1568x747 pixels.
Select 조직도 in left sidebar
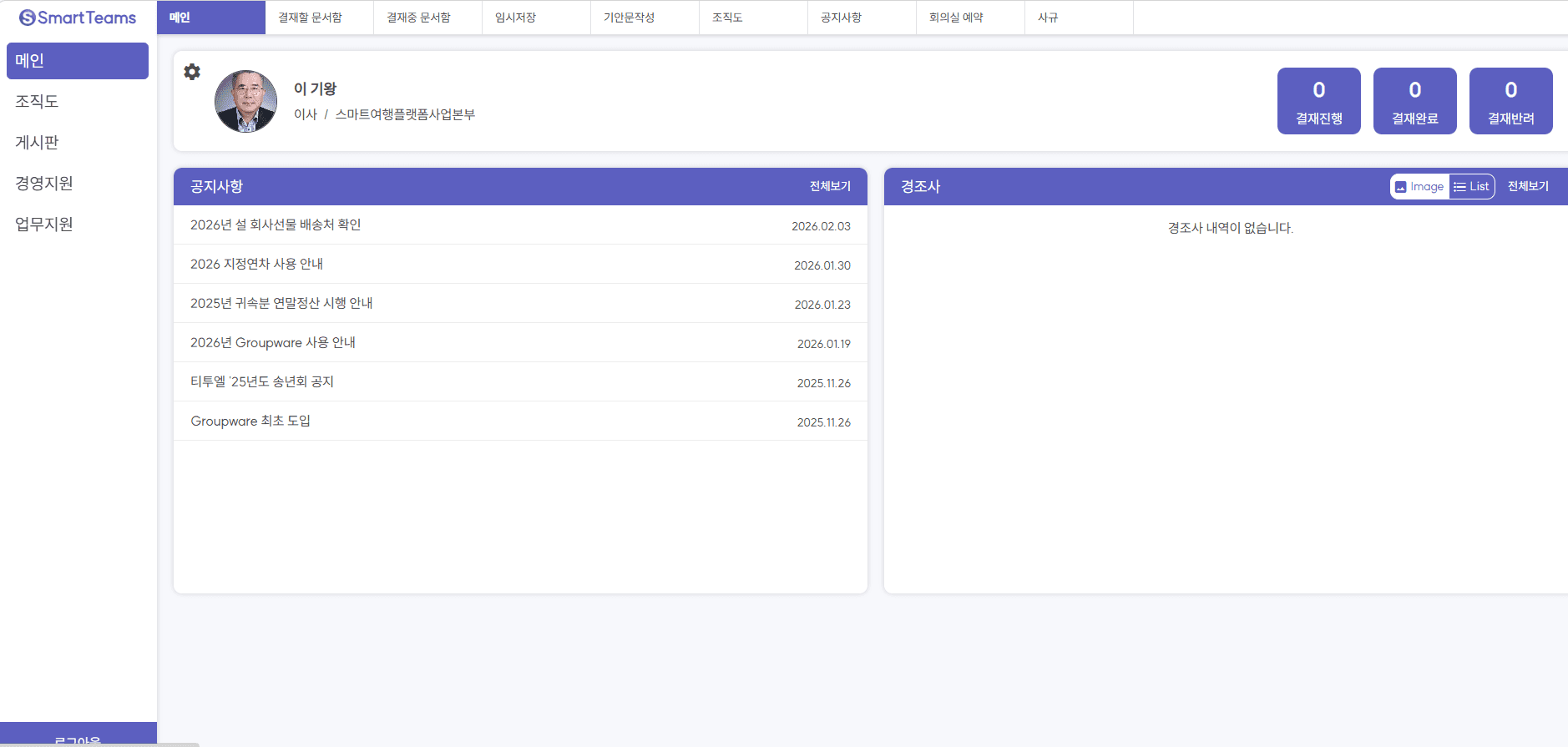37,101
